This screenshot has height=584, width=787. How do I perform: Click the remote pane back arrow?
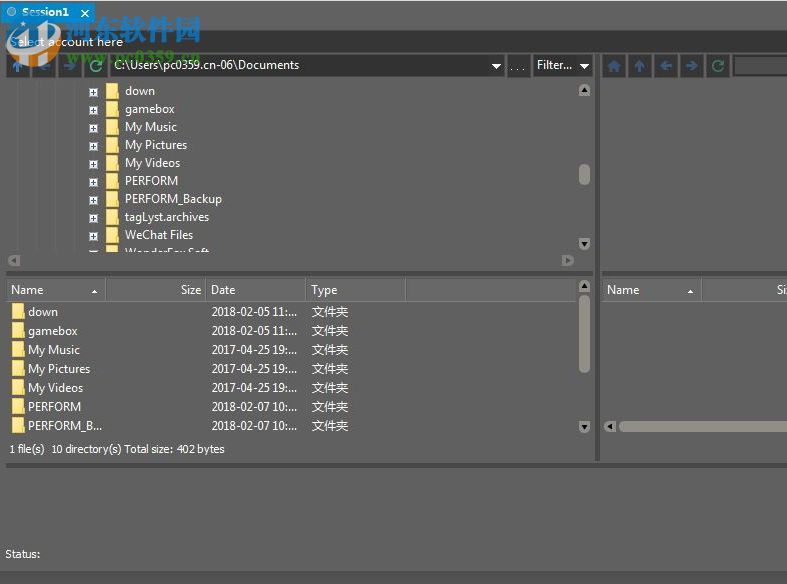pos(666,66)
